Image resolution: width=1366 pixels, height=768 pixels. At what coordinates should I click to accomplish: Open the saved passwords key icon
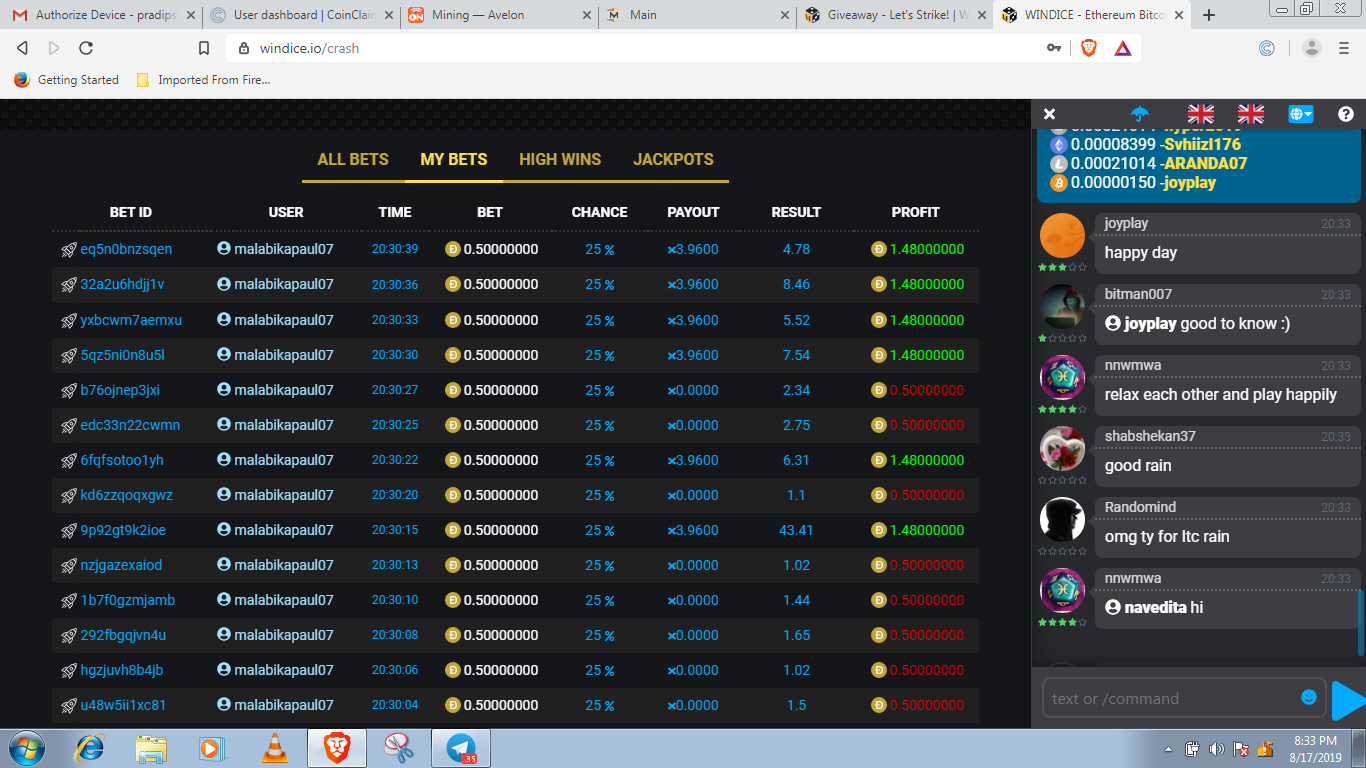pyautogui.click(x=1054, y=48)
